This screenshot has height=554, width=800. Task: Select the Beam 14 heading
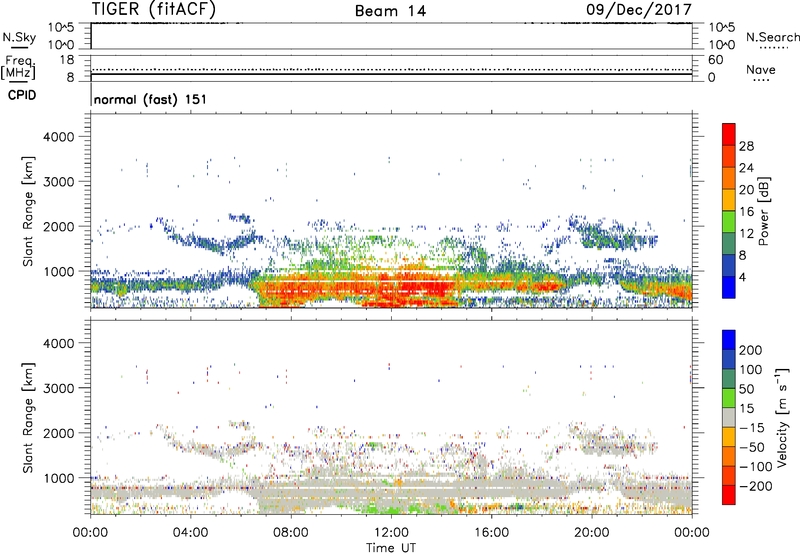(x=390, y=11)
